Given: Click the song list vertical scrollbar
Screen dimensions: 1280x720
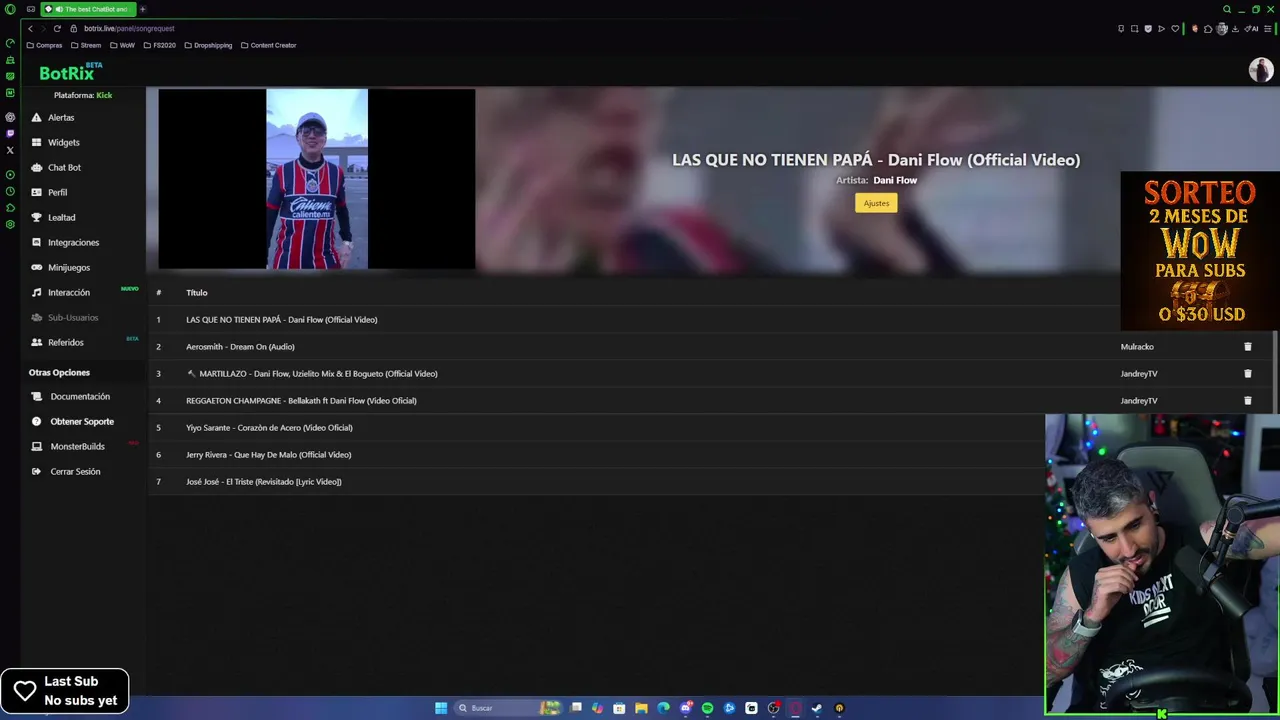Looking at the screenshot, I should 1275,370.
